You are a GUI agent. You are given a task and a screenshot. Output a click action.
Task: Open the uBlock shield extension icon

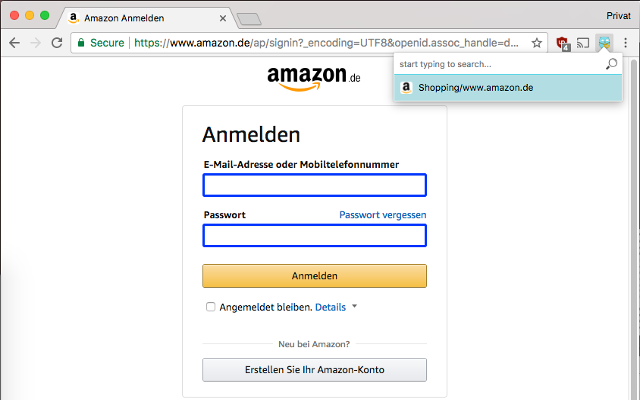point(563,43)
